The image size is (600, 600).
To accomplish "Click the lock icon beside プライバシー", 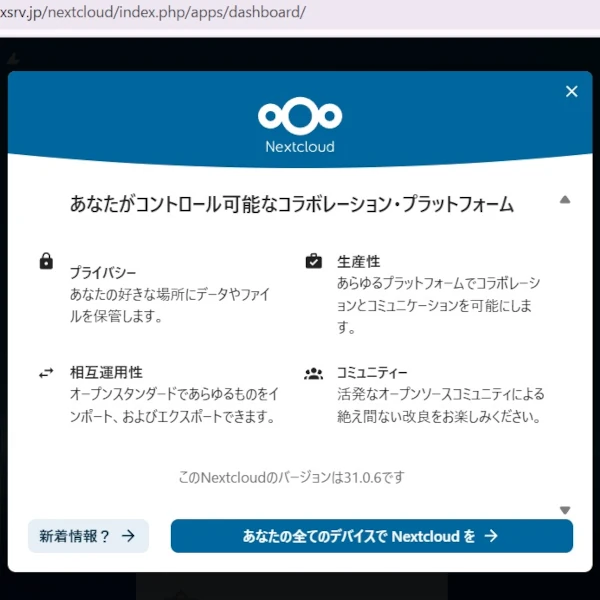I will 46,261.
